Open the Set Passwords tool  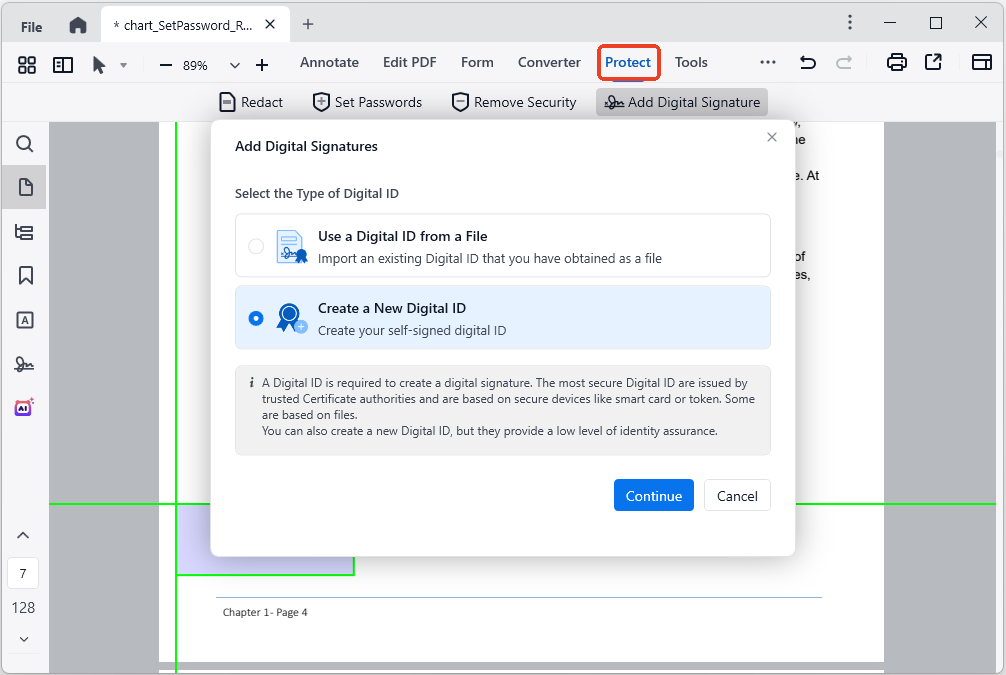tap(366, 101)
